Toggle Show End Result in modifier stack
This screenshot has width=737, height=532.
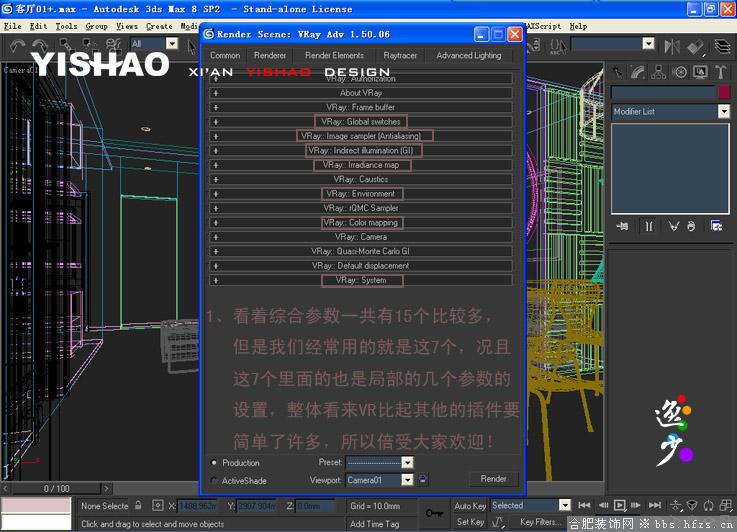point(649,227)
